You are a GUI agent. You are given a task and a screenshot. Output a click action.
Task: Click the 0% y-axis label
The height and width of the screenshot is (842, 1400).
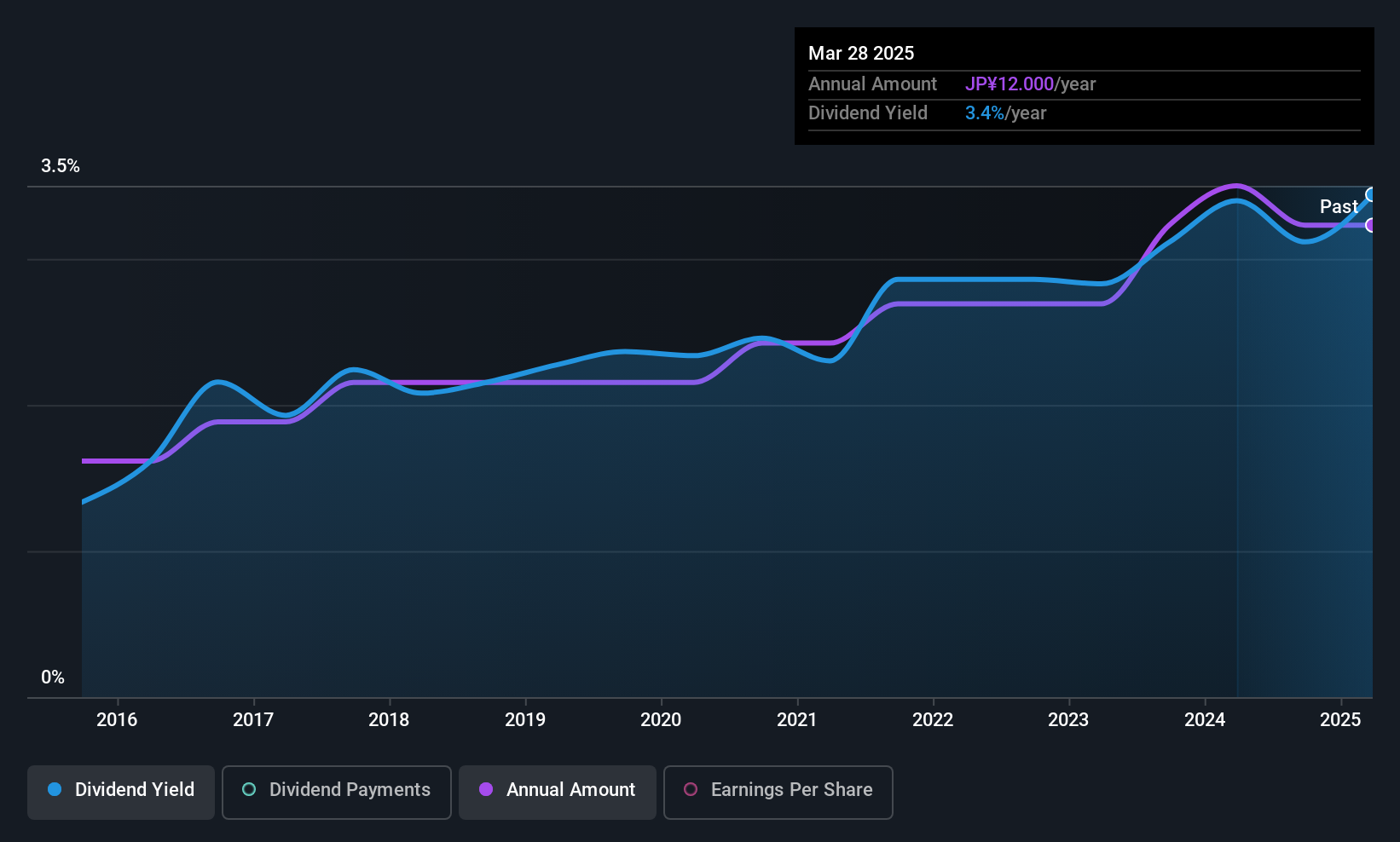(53, 678)
